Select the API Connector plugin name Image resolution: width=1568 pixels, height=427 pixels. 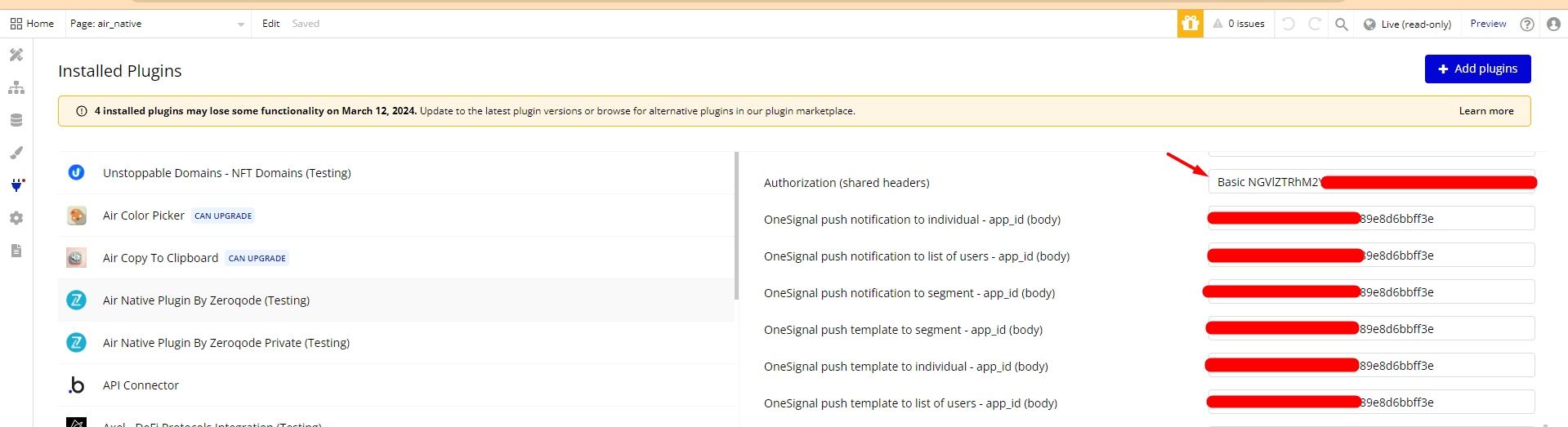[141, 385]
